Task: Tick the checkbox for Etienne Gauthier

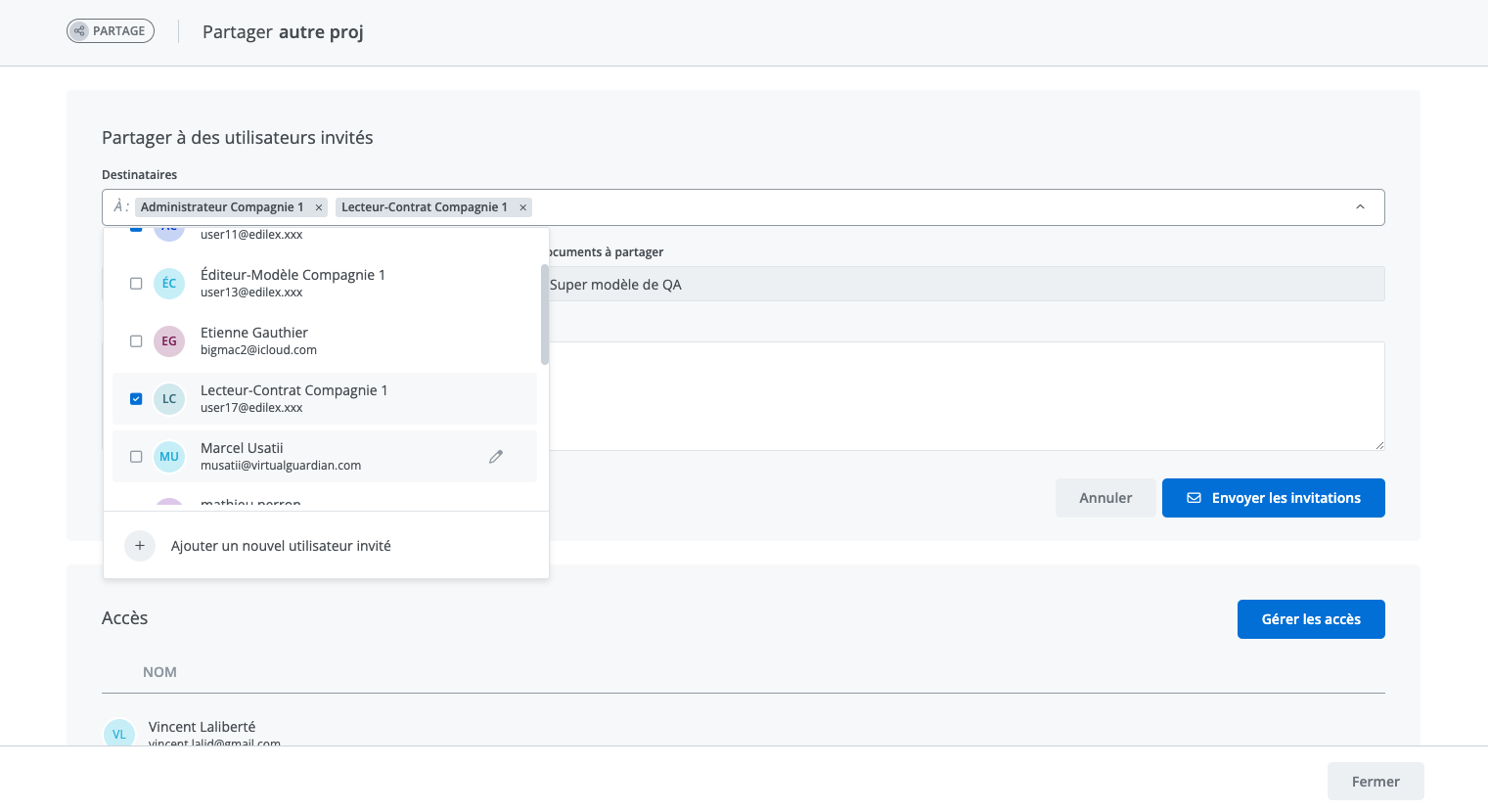Action: coord(136,341)
